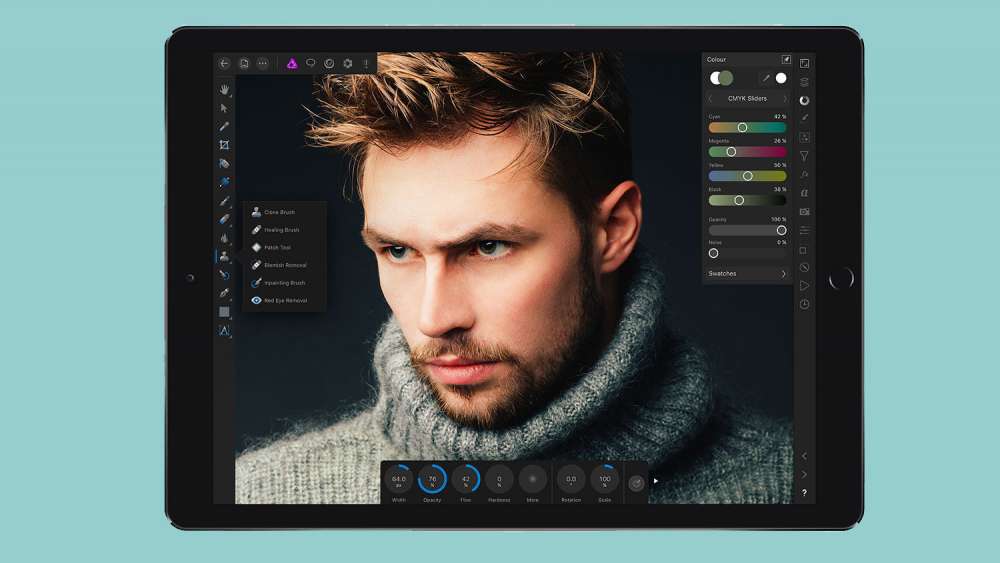Switch to next colour model after CMYK Sliders
This screenshot has width=1000, height=563.
point(785,99)
